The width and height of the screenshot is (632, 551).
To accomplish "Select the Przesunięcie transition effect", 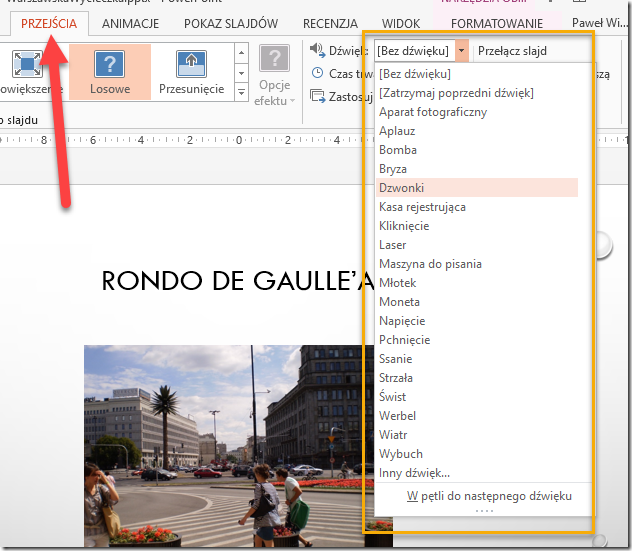I will click(x=191, y=72).
